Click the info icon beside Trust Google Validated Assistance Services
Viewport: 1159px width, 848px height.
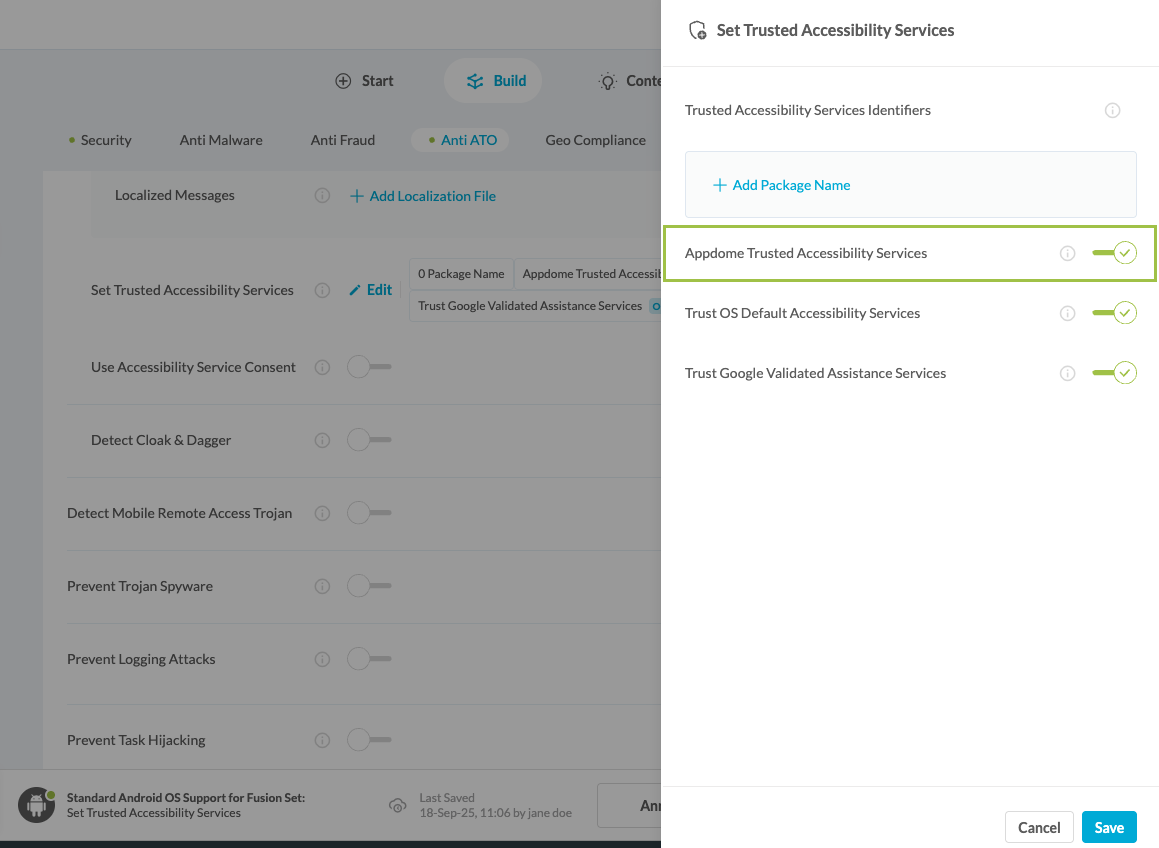[x=1067, y=373]
